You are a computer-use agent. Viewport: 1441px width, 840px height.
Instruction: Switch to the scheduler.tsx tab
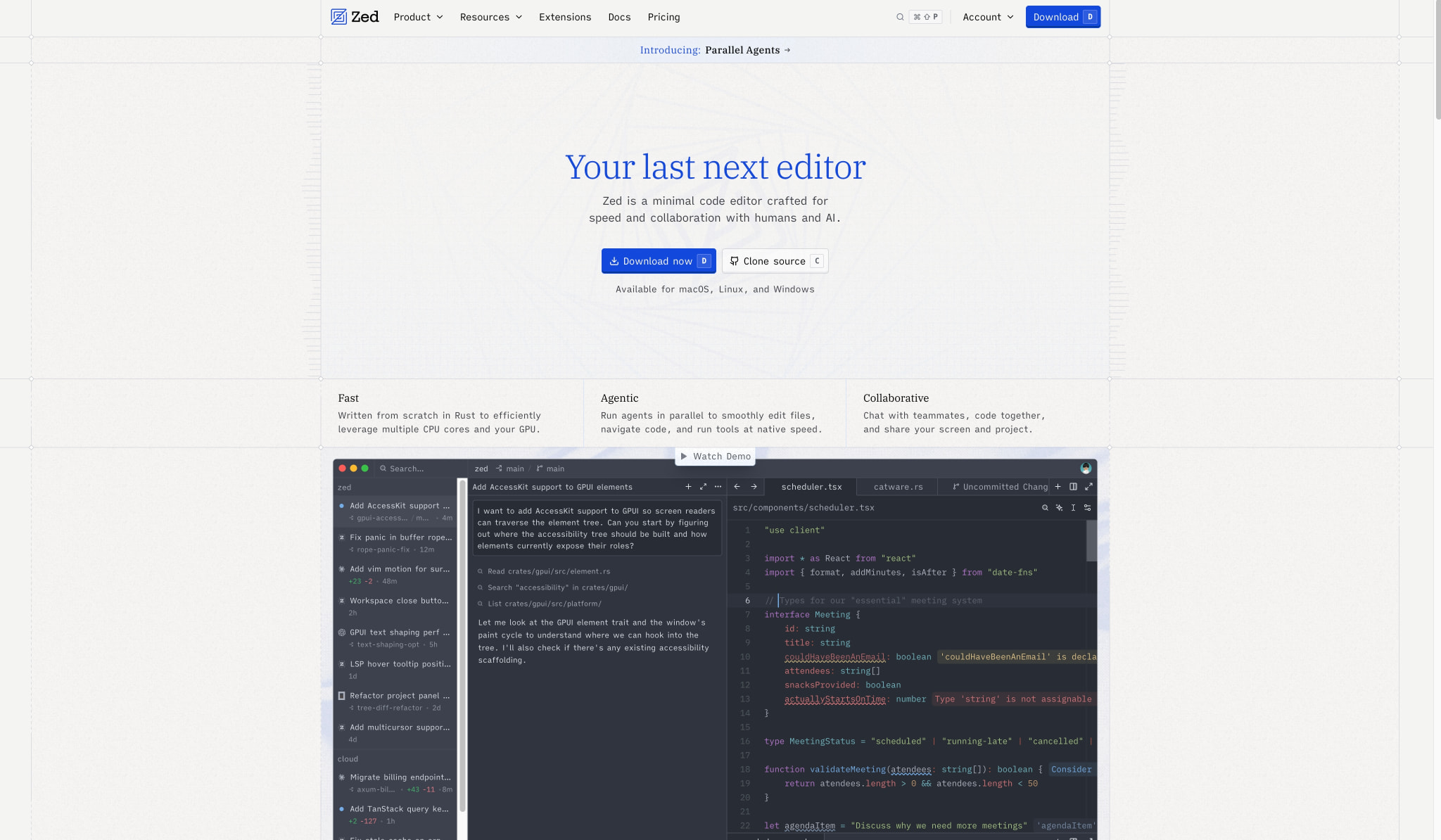pyautogui.click(x=811, y=487)
